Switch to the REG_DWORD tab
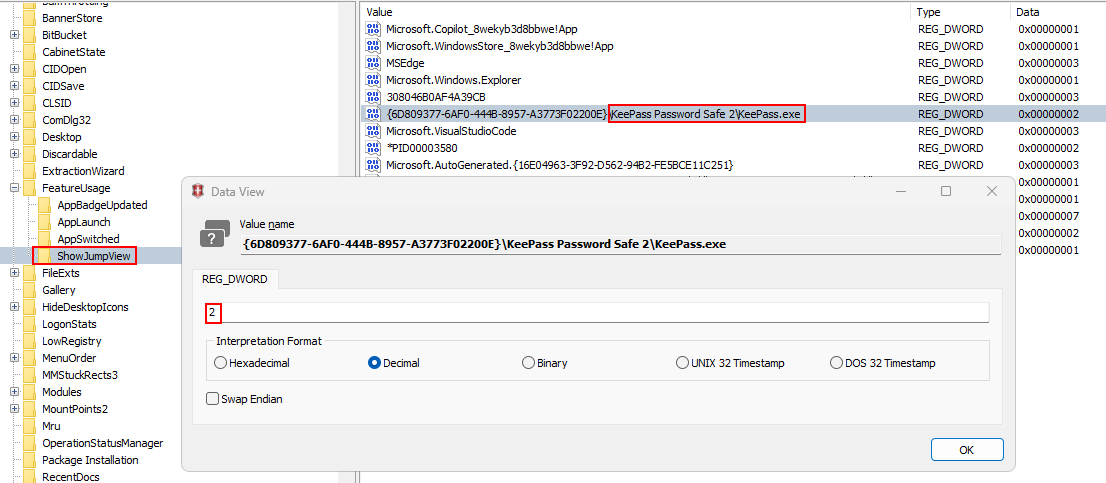This screenshot has width=1106, height=483. pos(235,280)
